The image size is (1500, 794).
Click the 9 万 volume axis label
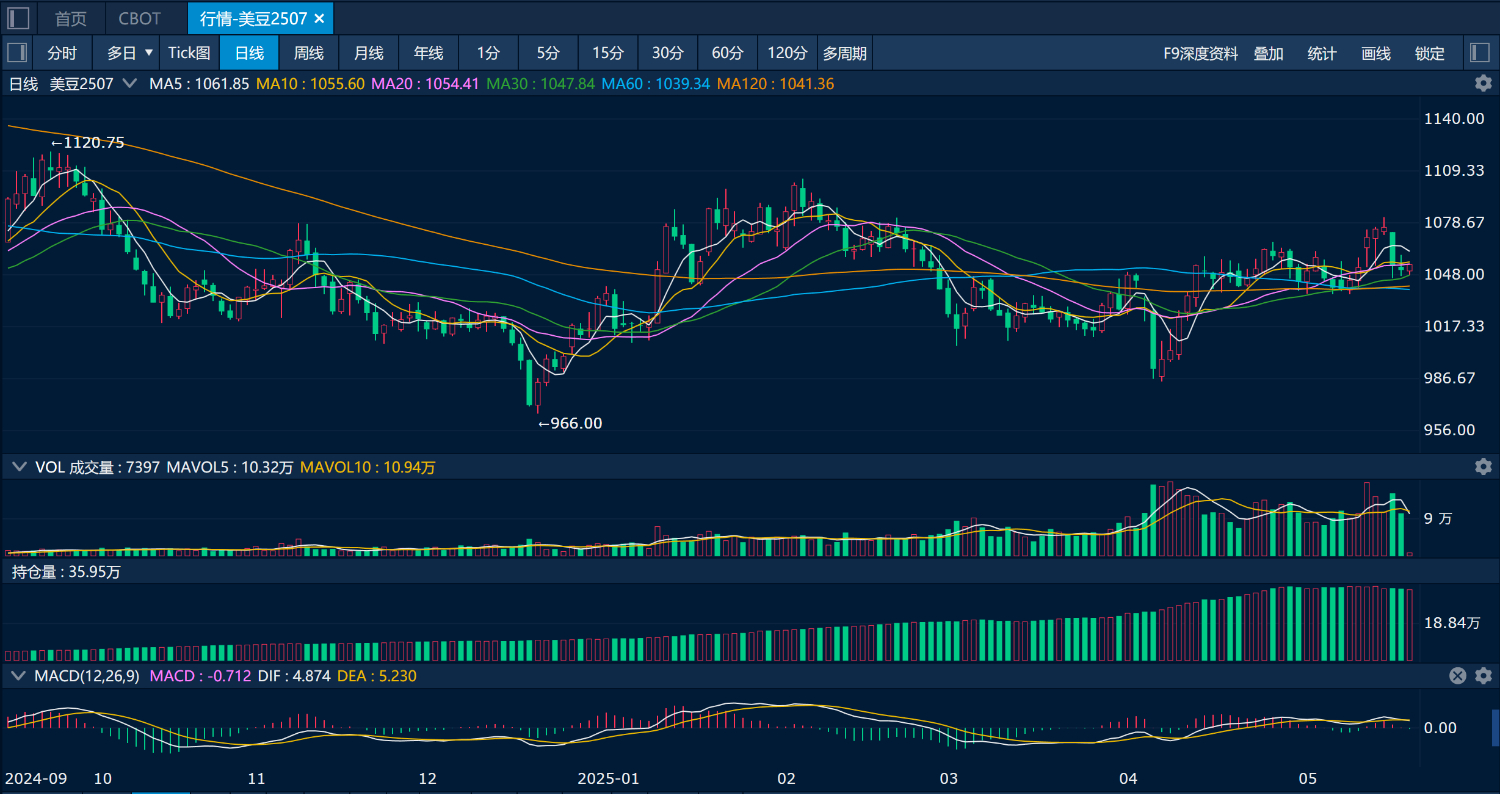coord(1438,519)
